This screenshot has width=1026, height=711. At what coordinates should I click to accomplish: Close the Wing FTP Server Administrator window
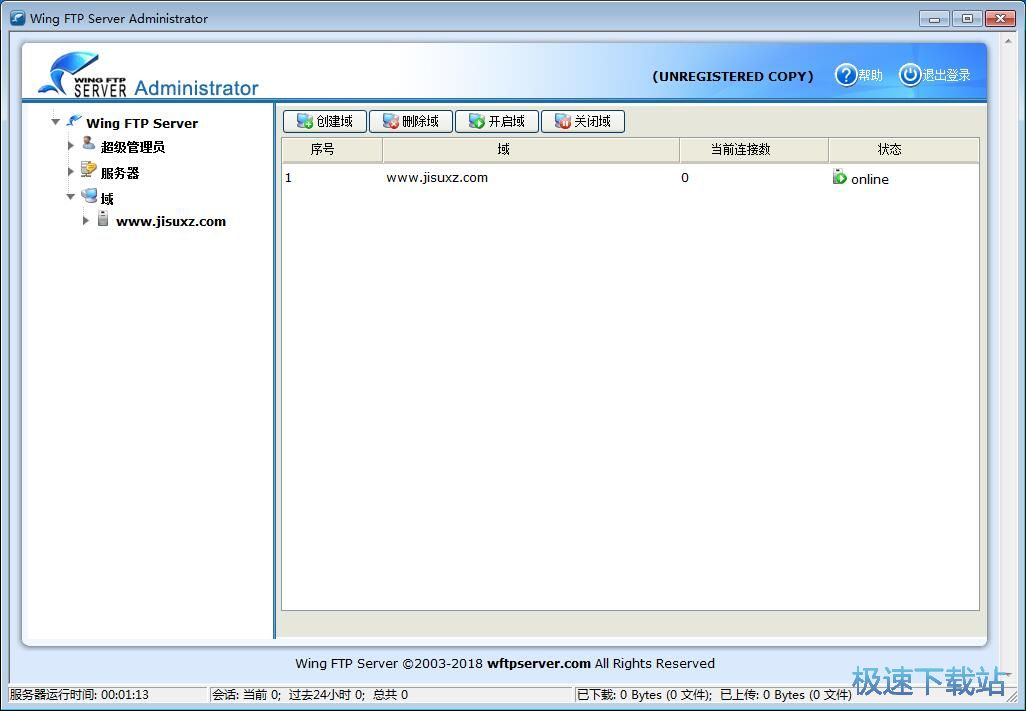point(1000,18)
